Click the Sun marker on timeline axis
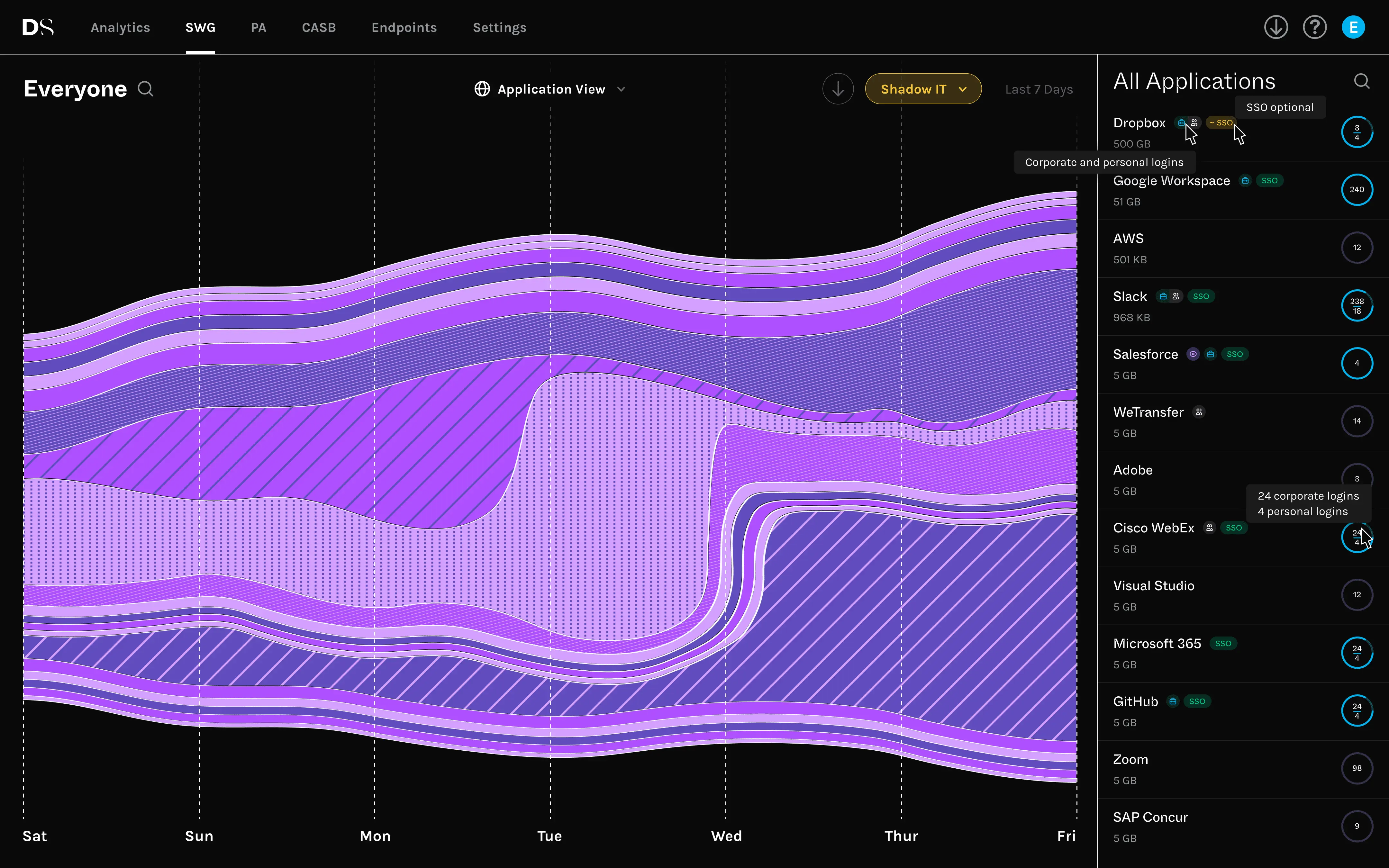 pyautogui.click(x=199, y=836)
